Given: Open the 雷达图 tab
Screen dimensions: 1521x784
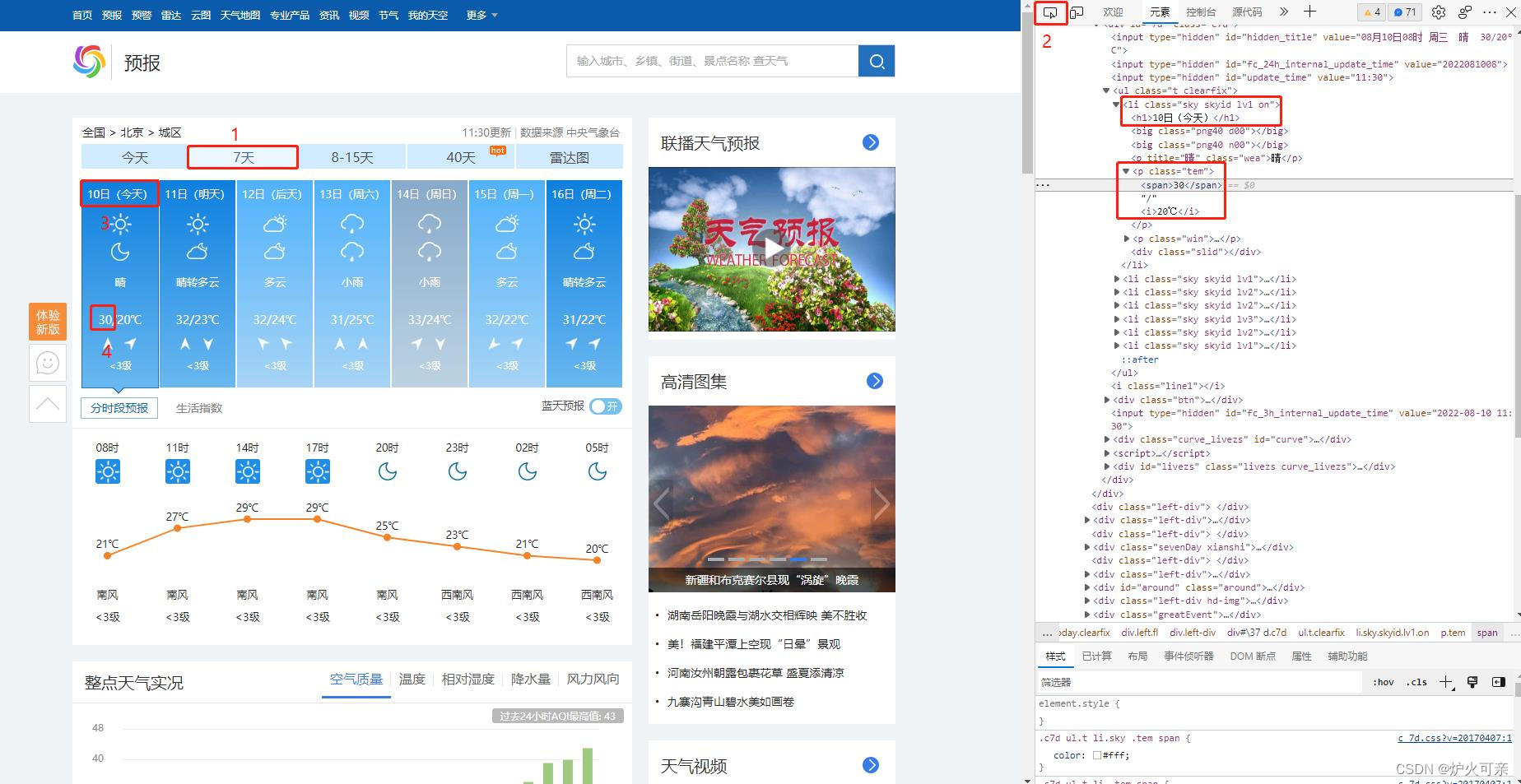Looking at the screenshot, I should pos(570,157).
